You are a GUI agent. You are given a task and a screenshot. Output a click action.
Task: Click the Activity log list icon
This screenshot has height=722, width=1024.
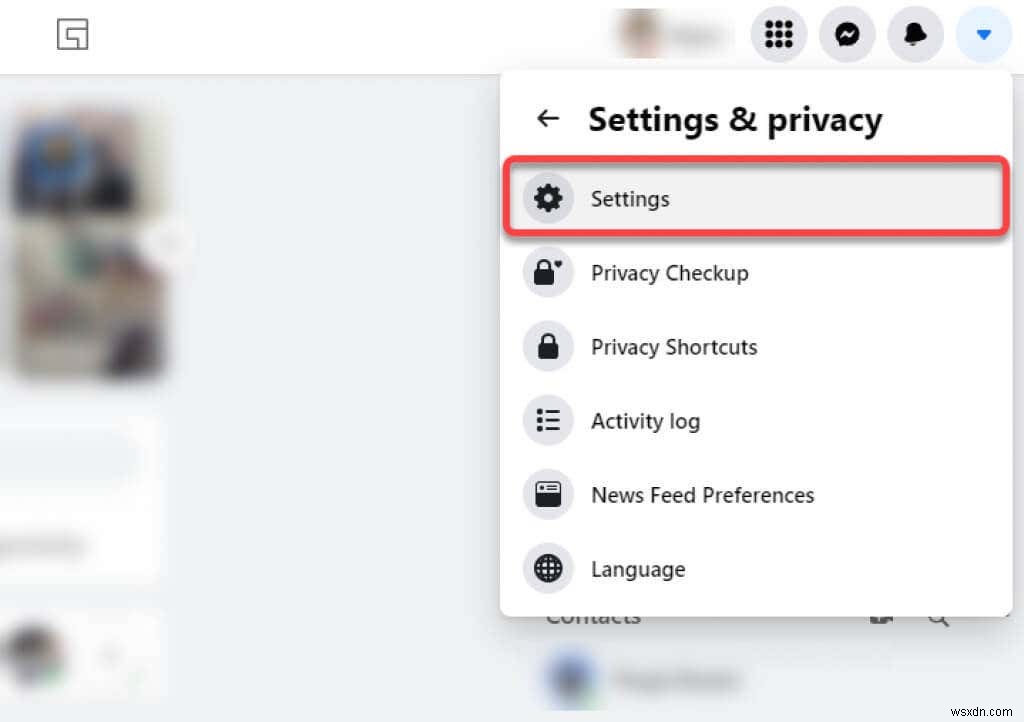[548, 420]
